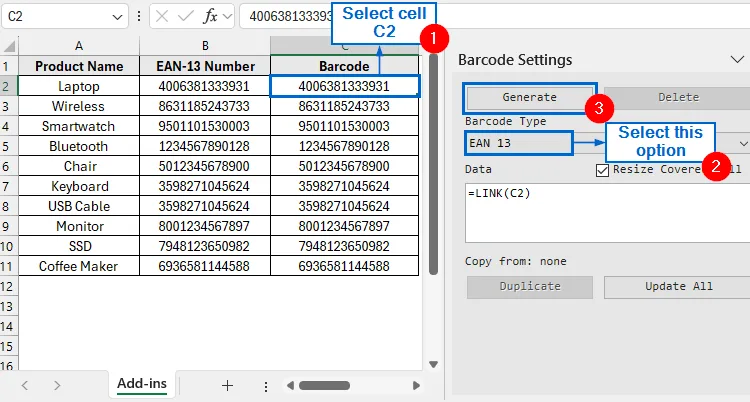Collapse the Barcode Settings pane chevron
Image resolution: width=750 pixels, height=402 pixels.
tap(737, 60)
